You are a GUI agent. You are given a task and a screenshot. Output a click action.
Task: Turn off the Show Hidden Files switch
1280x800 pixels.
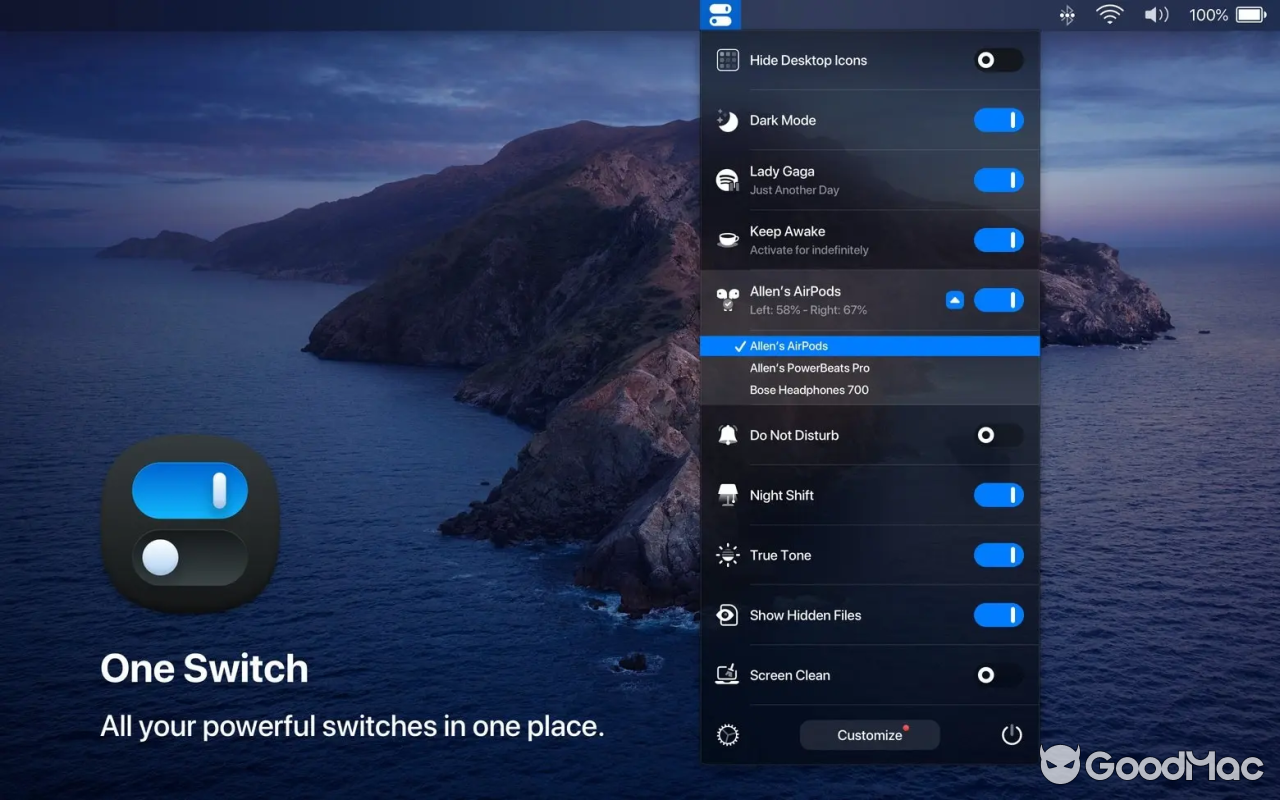(x=998, y=615)
